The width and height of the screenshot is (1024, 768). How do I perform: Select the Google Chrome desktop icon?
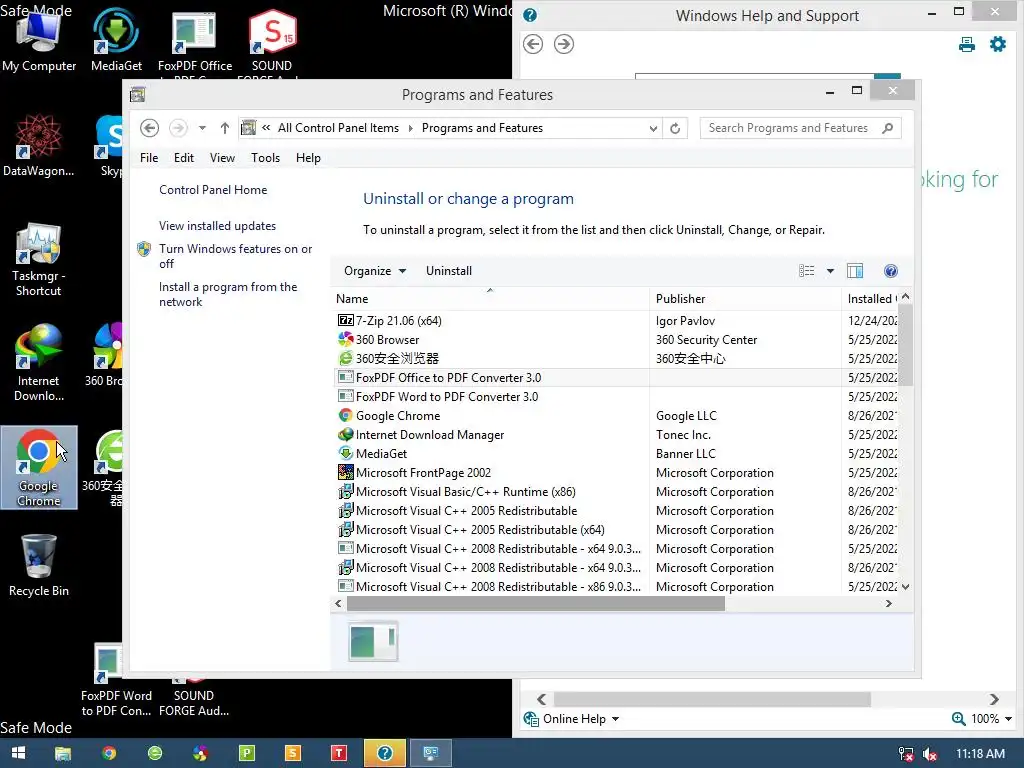click(39, 468)
